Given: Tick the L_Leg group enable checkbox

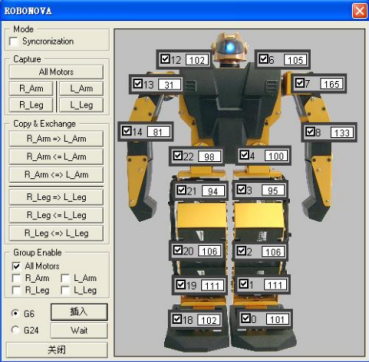Looking at the screenshot, I should click(65, 290).
